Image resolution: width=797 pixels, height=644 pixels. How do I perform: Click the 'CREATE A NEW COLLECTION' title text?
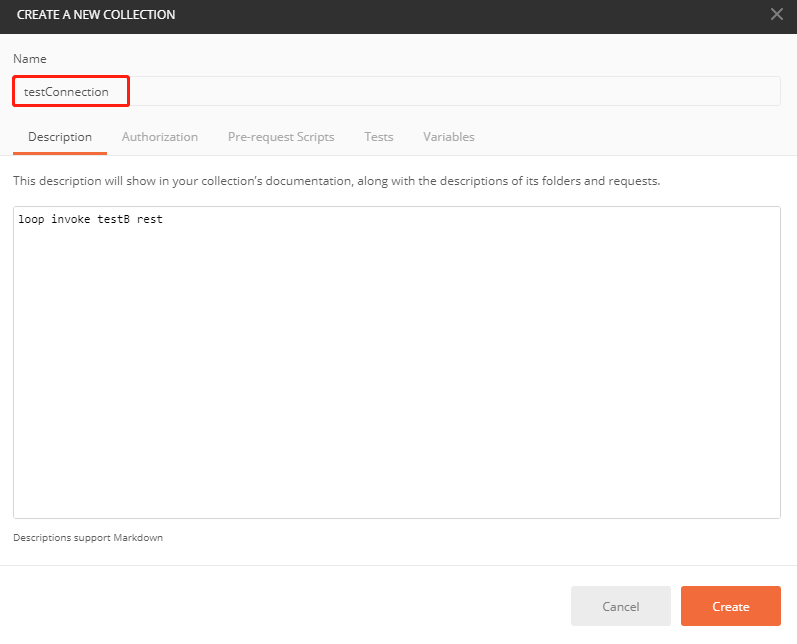coord(96,15)
